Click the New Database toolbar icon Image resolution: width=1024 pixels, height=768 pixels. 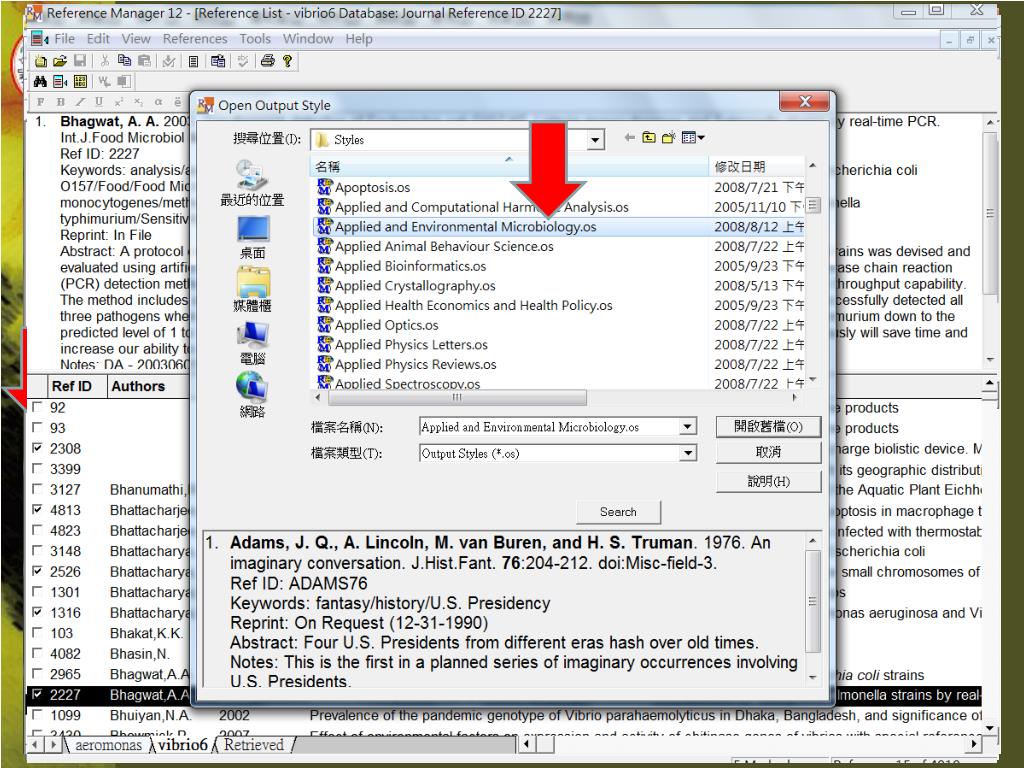(x=40, y=61)
